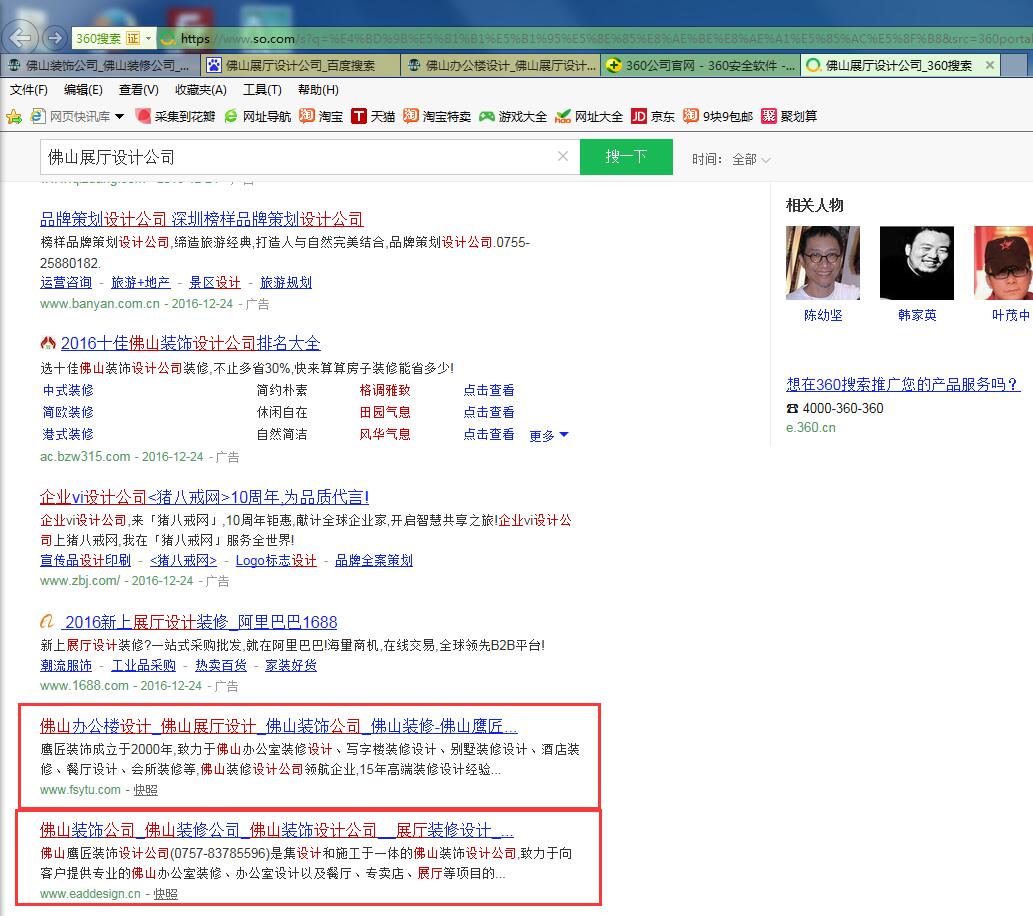Click the 工业品采购 sublink
Viewport: 1033px width, 916px height.
(x=144, y=666)
